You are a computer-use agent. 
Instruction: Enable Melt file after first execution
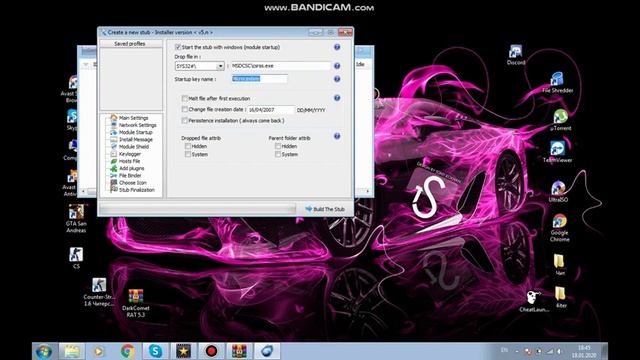click(184, 98)
